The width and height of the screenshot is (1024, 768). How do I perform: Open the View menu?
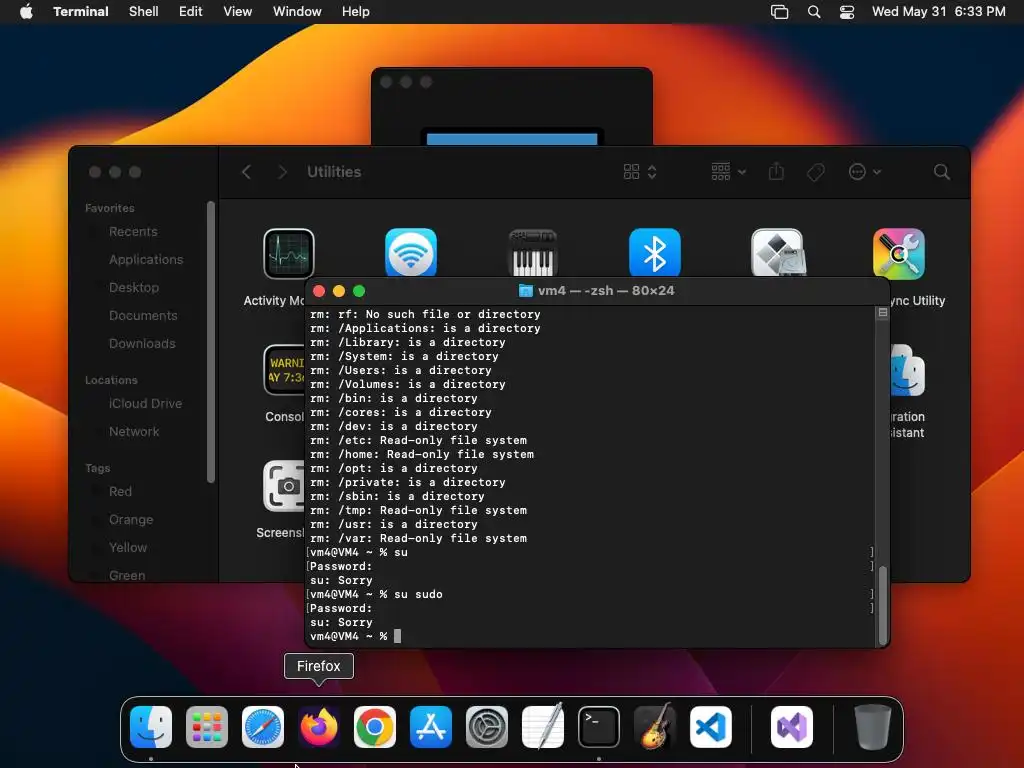point(238,12)
